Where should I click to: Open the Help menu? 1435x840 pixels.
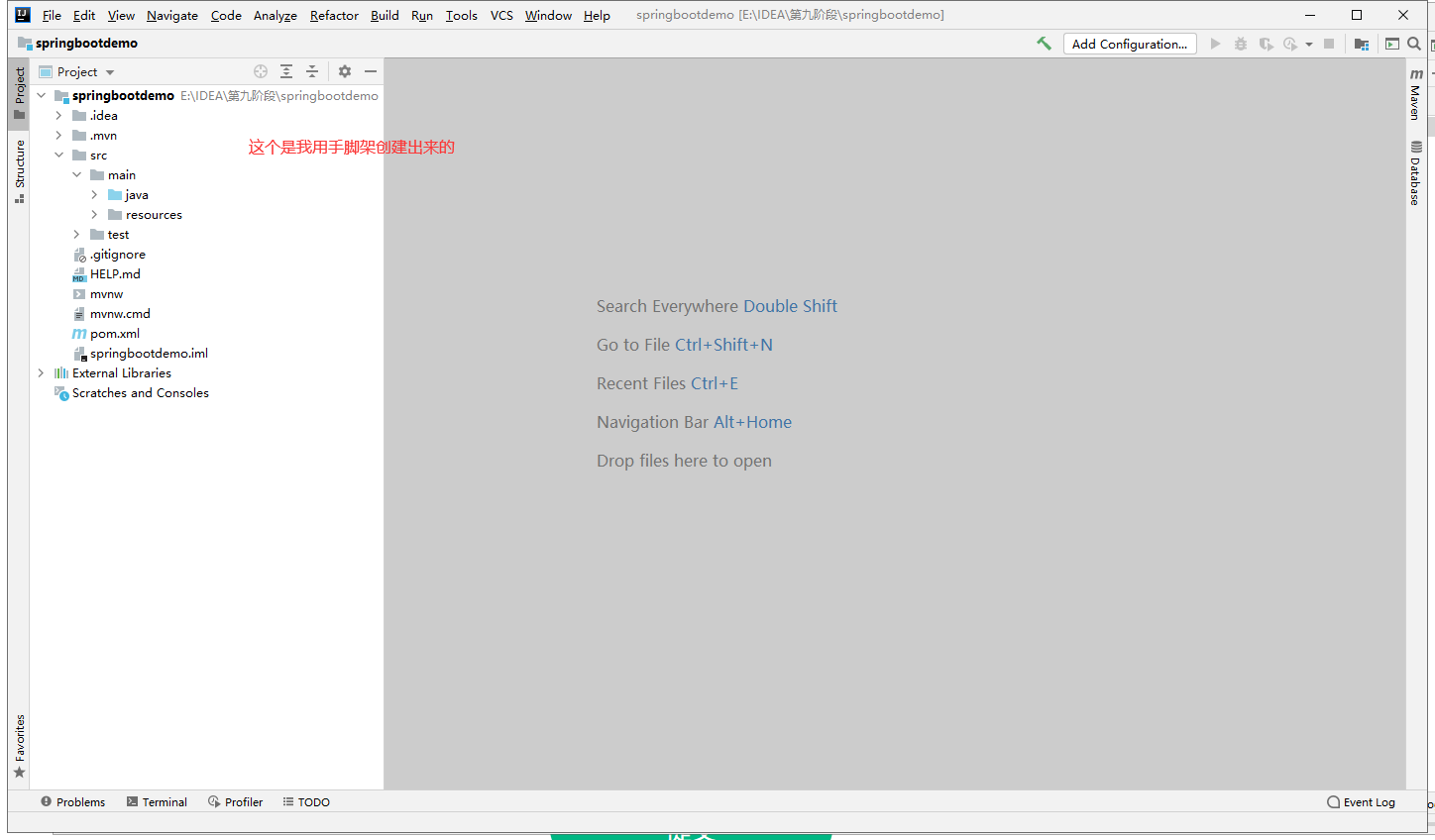[597, 15]
